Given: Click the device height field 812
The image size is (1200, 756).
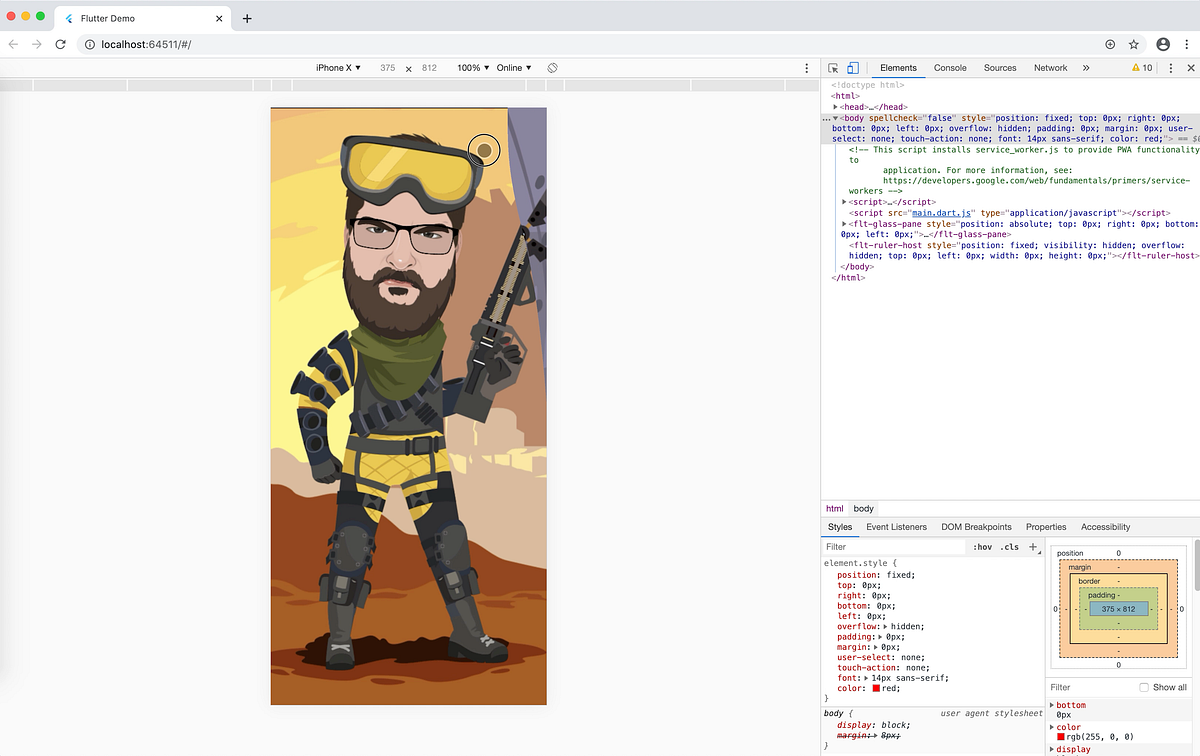Looking at the screenshot, I should (429, 68).
